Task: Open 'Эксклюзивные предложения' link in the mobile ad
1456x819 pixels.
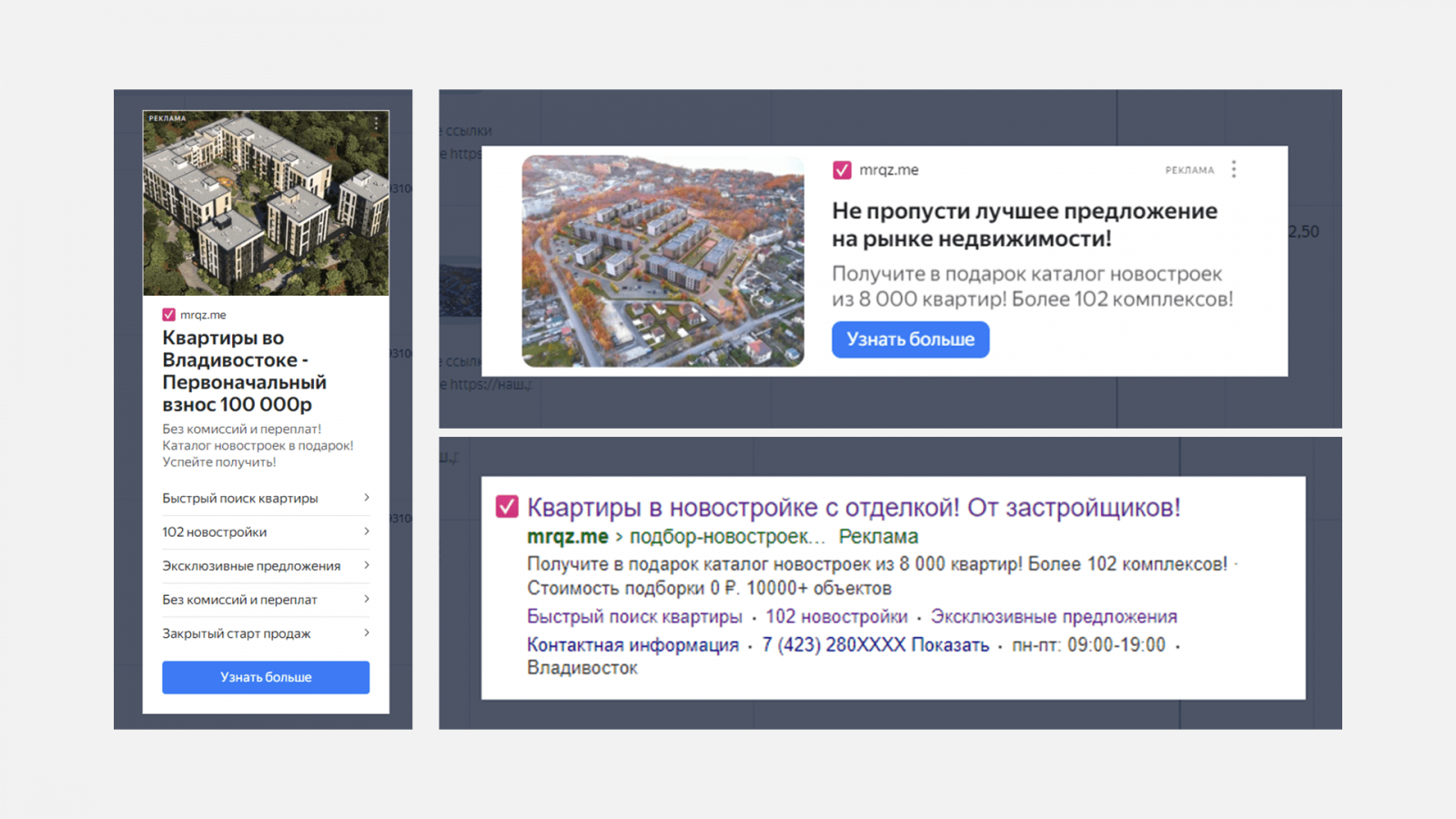Action: tap(251, 566)
